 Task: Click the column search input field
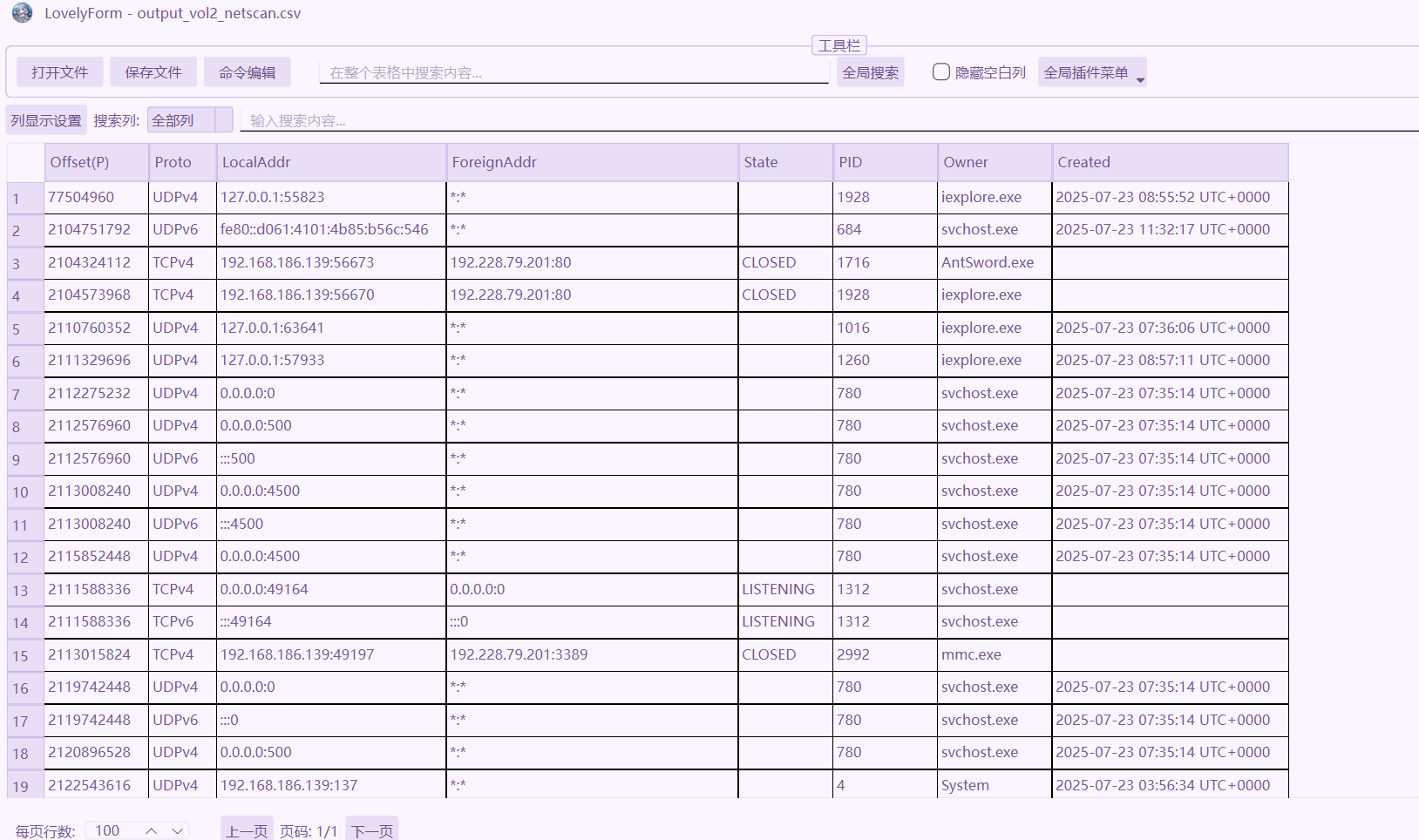(828, 120)
